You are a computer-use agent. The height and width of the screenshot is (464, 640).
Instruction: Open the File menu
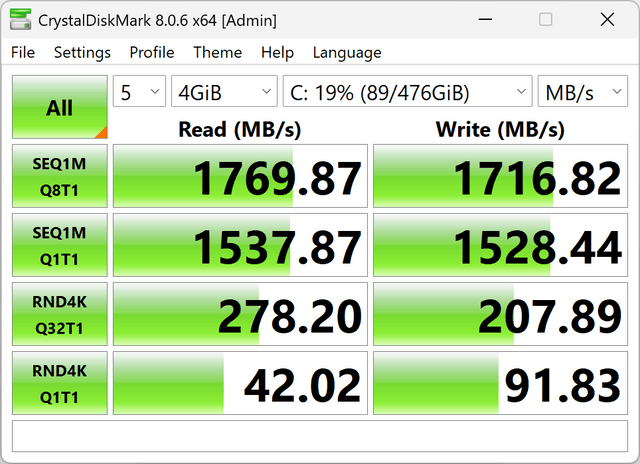coord(23,53)
